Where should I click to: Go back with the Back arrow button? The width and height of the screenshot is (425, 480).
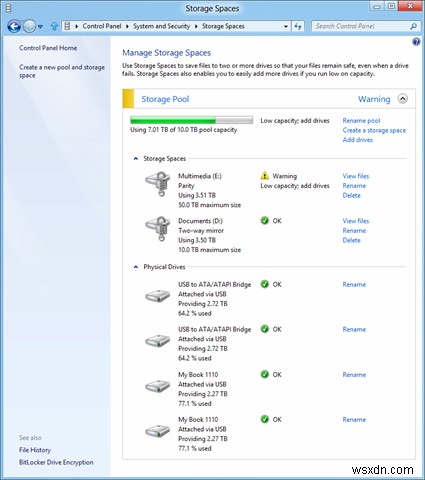[x=14, y=26]
